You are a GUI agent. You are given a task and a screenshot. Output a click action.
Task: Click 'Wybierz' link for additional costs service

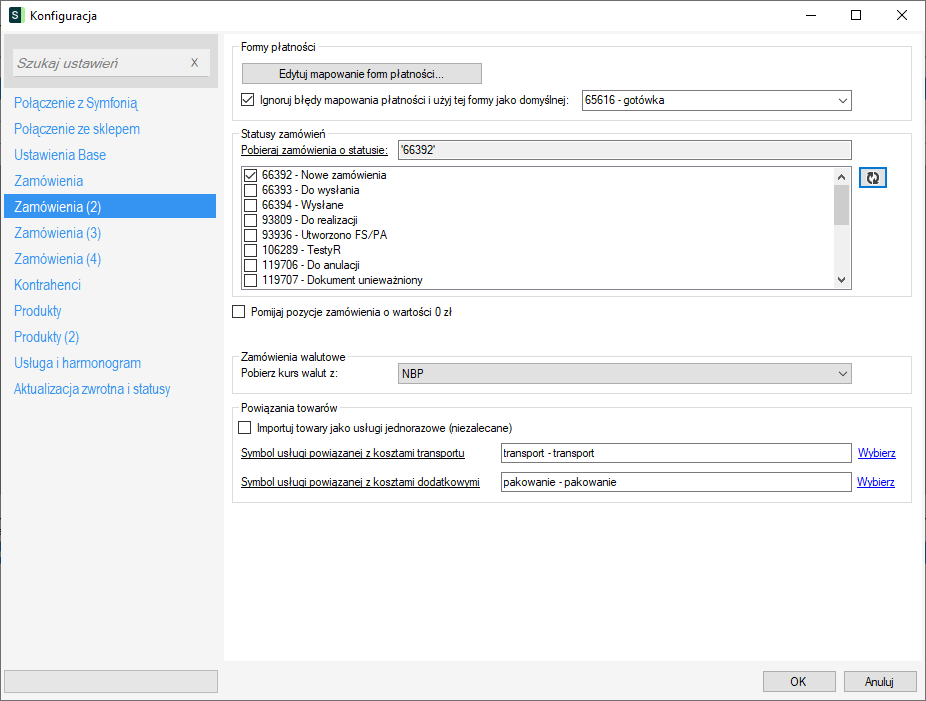pyautogui.click(x=875, y=482)
